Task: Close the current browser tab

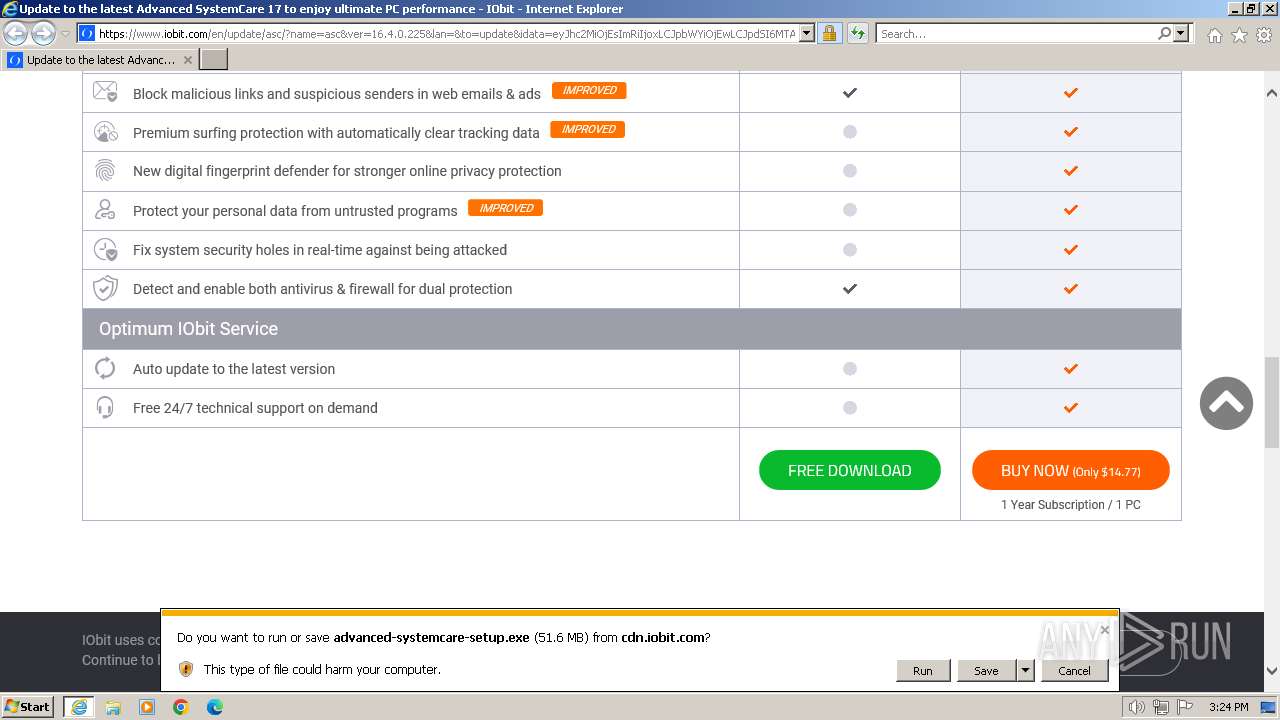Action: click(187, 60)
